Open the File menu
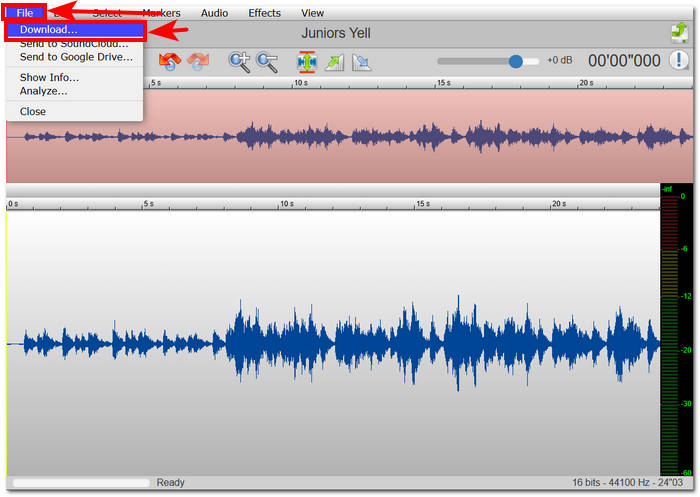The image size is (700, 497). coord(24,13)
